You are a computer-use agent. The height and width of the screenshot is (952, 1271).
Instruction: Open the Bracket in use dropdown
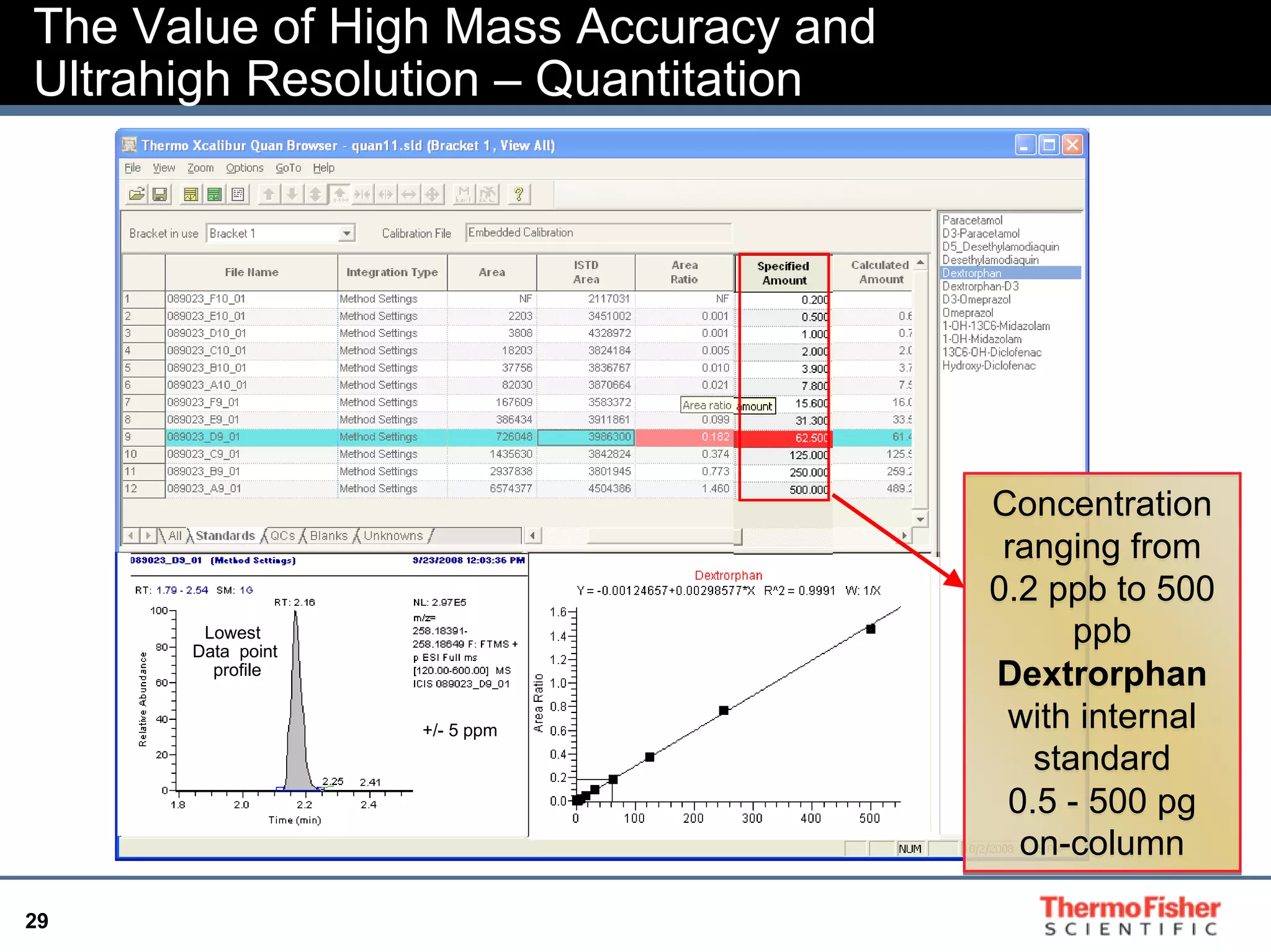pos(346,233)
